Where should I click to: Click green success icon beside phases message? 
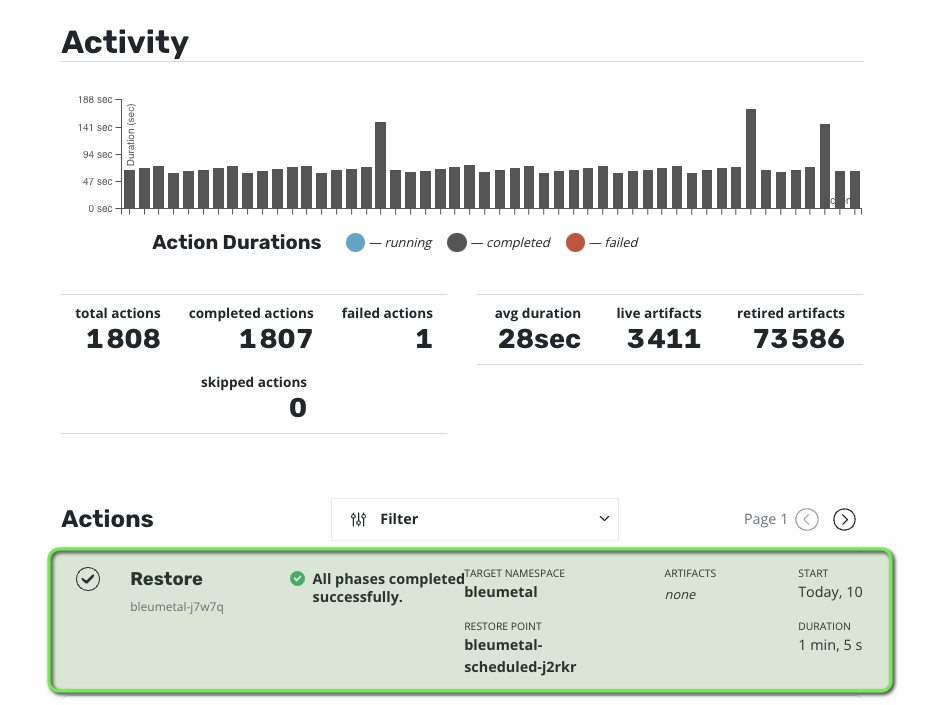click(297, 578)
